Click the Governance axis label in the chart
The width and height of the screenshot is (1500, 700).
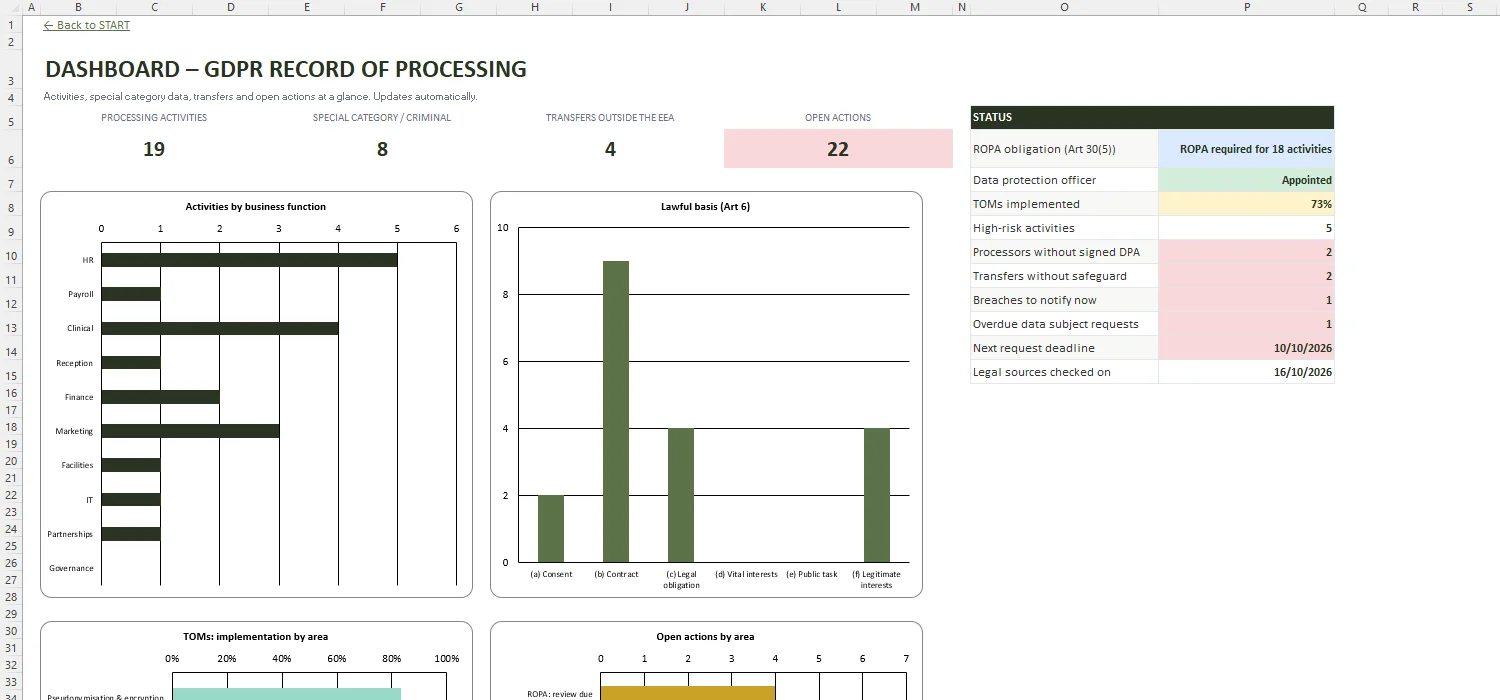[71, 568]
